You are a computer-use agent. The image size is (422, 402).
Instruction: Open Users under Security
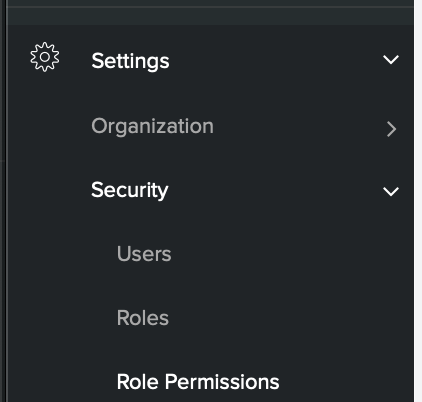[144, 254]
